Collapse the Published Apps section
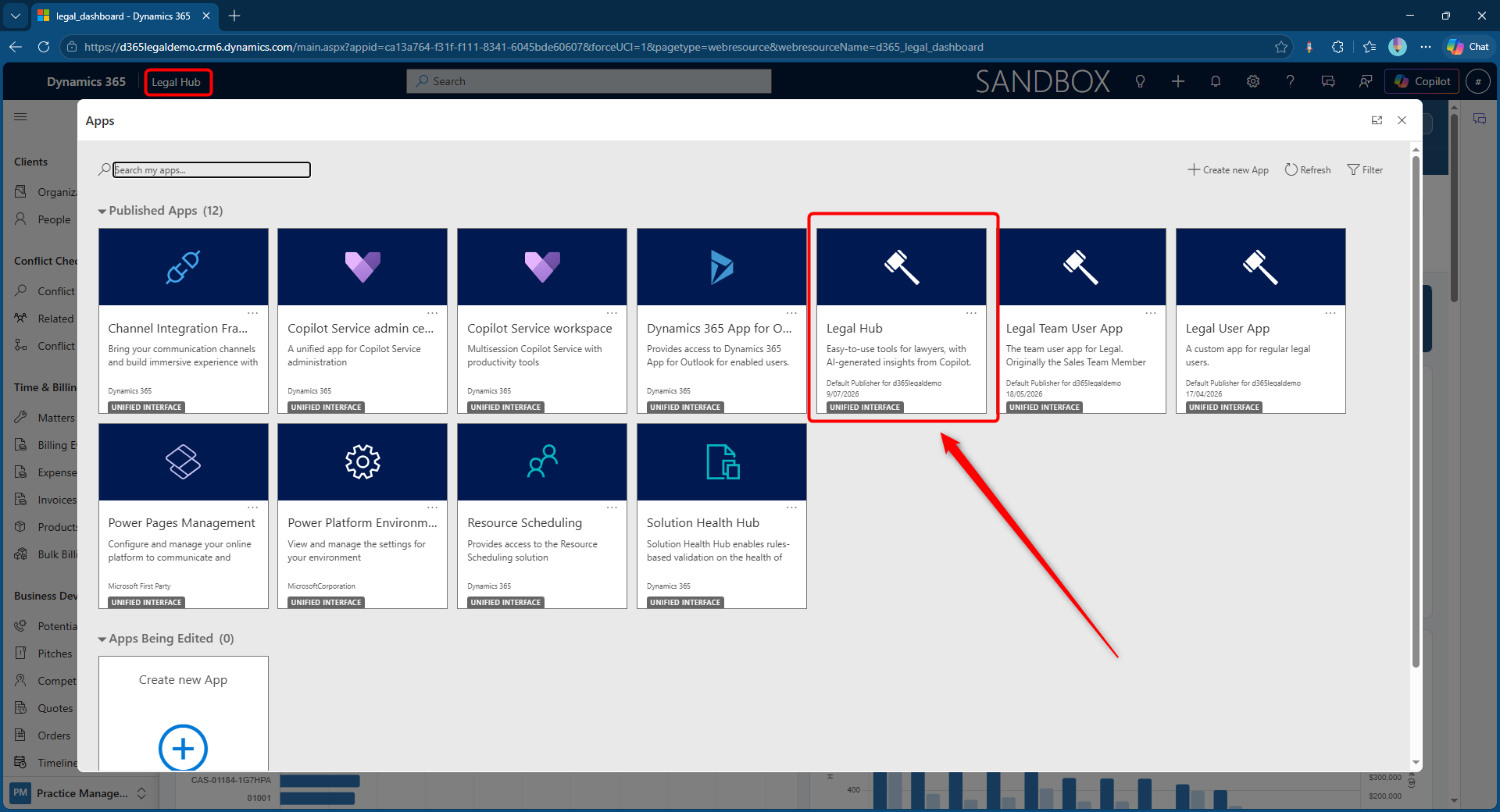Screen dimensions: 1500x812 (x=102, y=212)
